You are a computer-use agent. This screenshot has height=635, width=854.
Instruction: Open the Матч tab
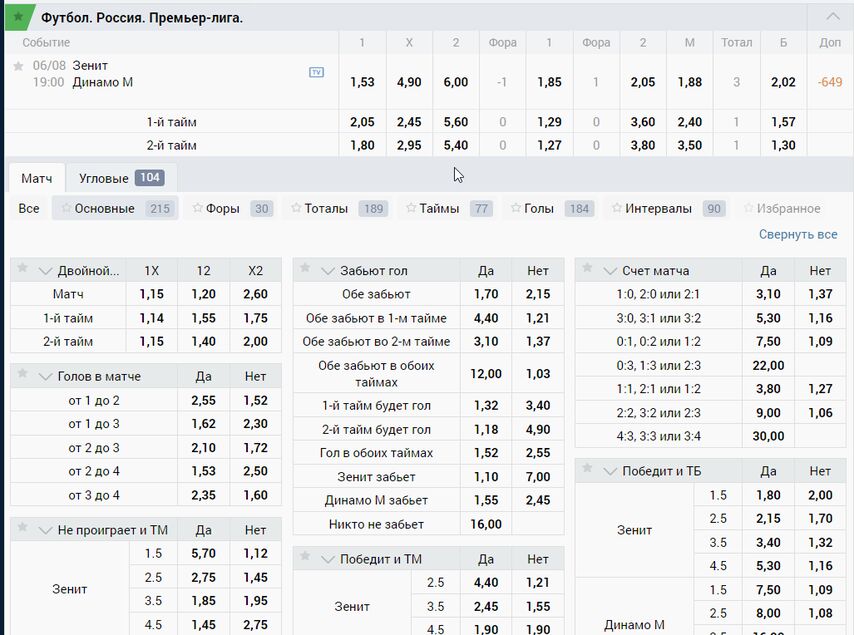coord(36,178)
